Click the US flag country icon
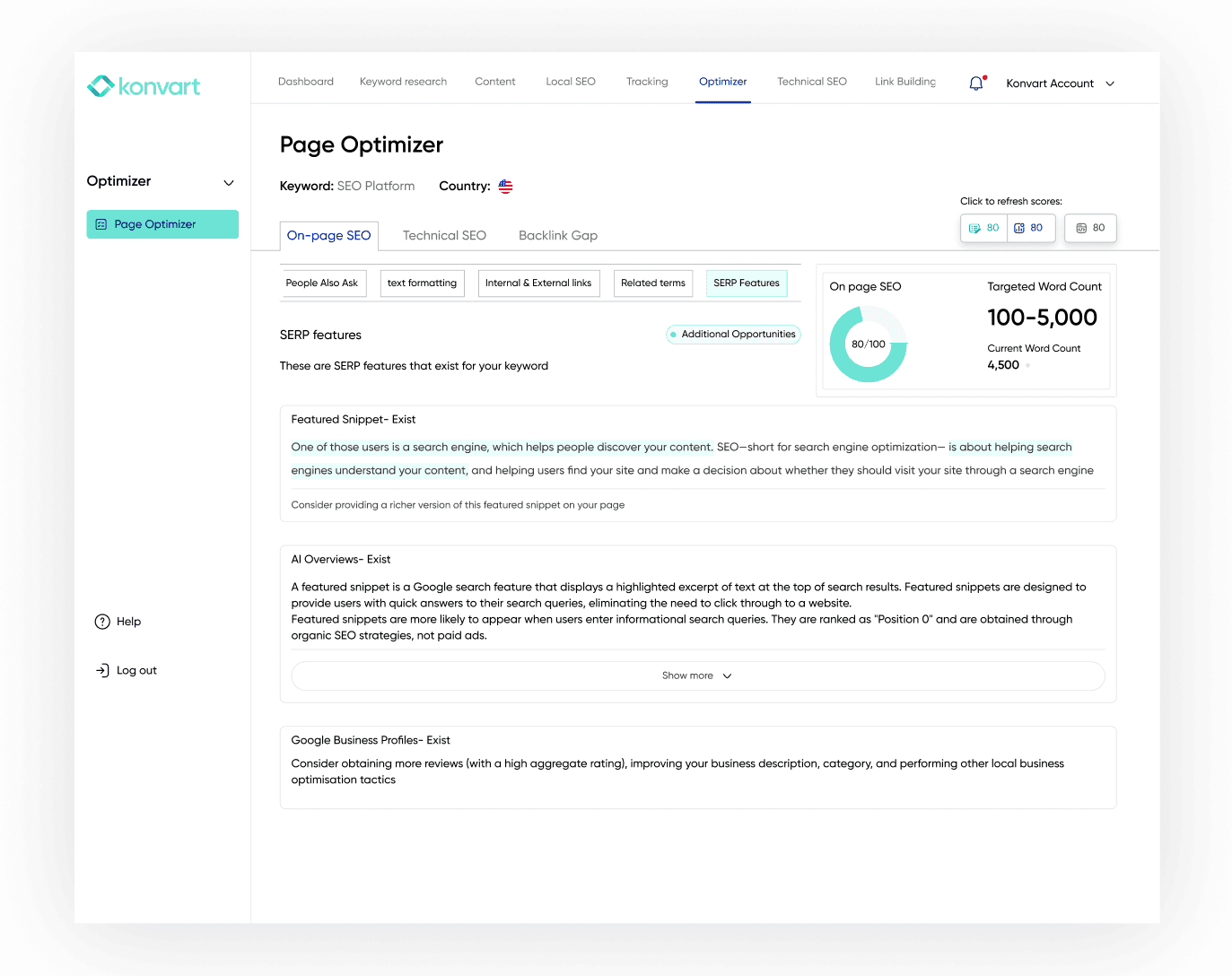1232x976 pixels. tap(505, 187)
